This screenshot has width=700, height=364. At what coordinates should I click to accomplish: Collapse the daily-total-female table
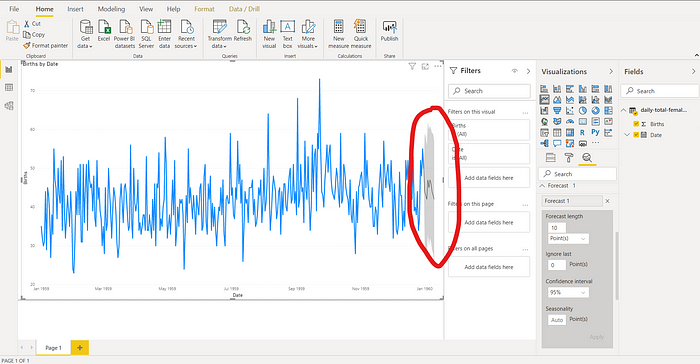pyautogui.click(x=624, y=110)
